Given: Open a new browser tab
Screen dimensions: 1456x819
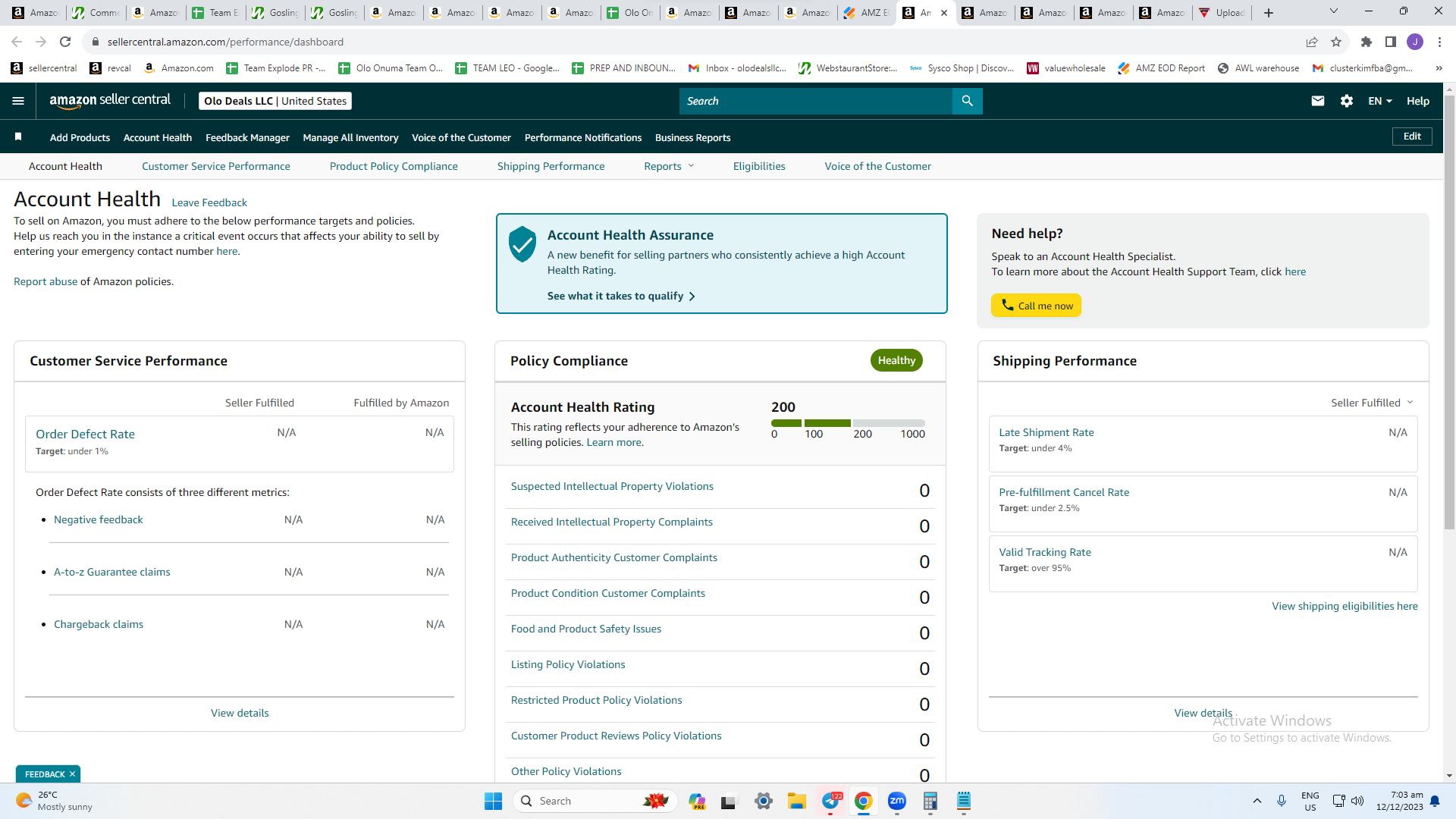Looking at the screenshot, I should 1269,13.
